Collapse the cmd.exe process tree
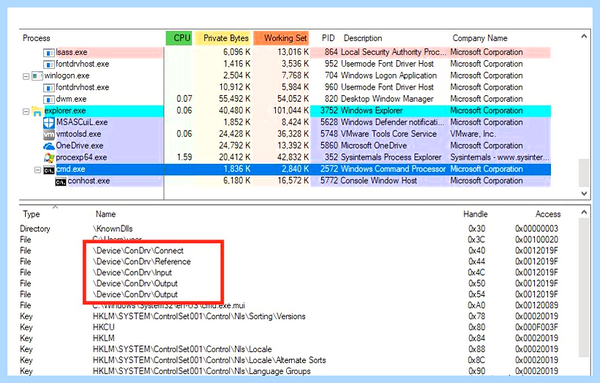 [38, 169]
